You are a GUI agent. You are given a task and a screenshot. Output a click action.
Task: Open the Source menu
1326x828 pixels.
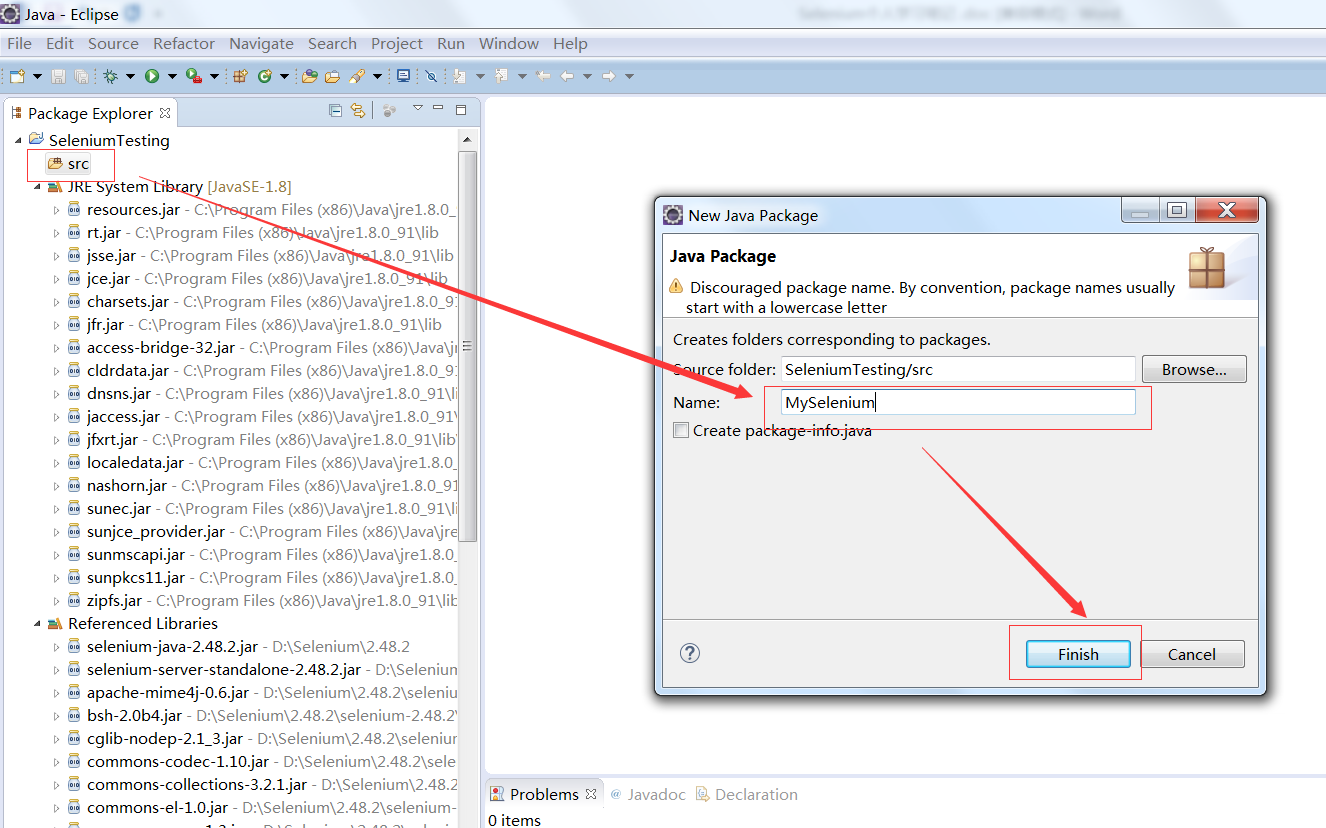(x=113, y=43)
